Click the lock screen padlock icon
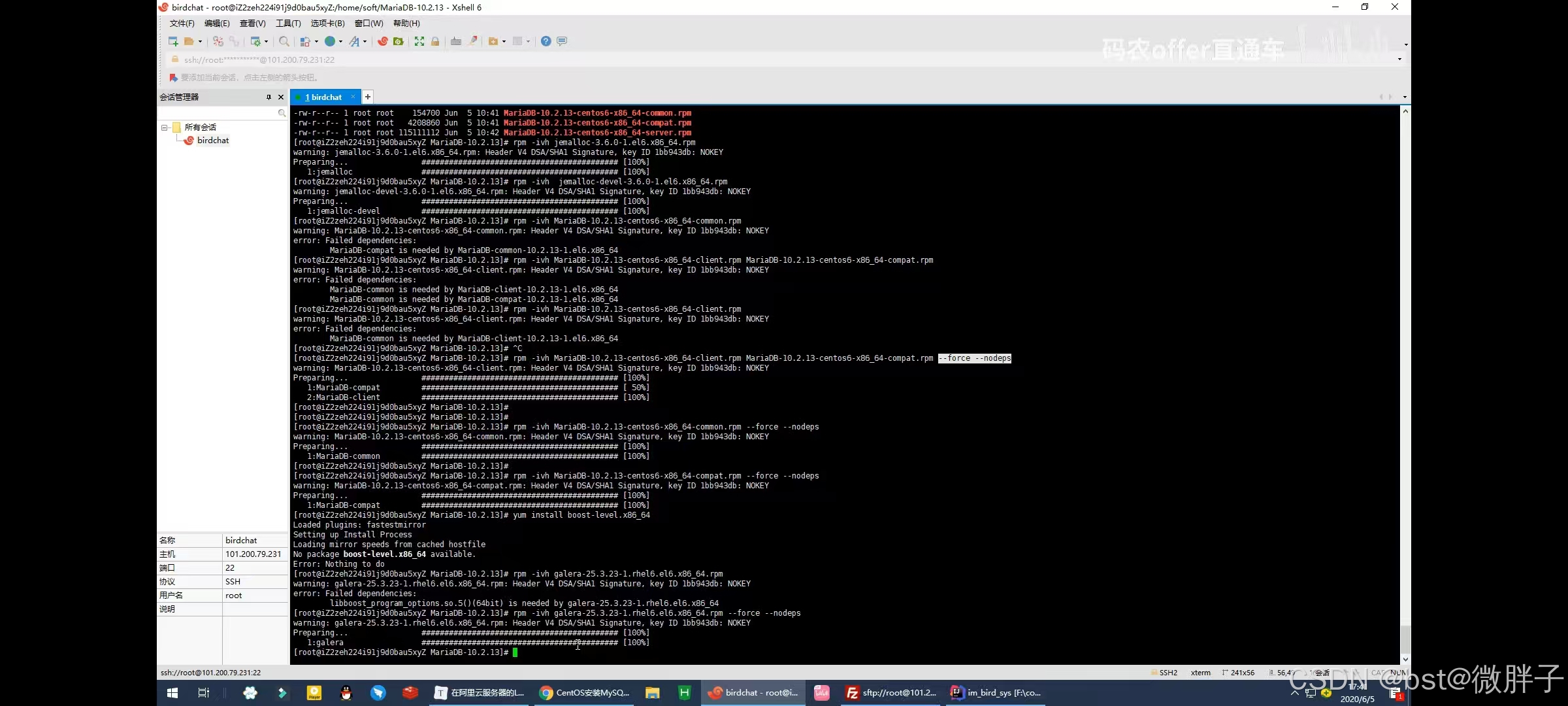The height and width of the screenshot is (706, 1568). pyautogui.click(x=435, y=41)
